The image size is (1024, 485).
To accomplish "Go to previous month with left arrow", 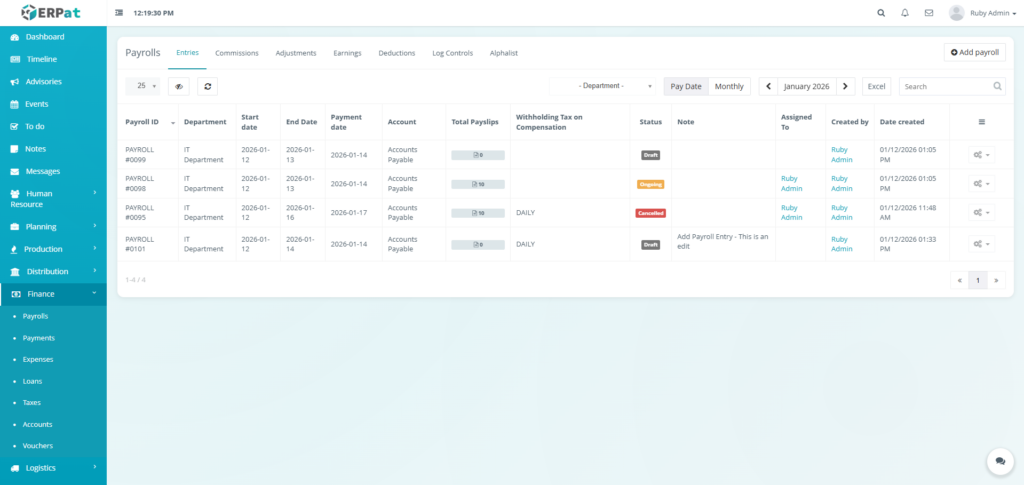I will point(768,86).
